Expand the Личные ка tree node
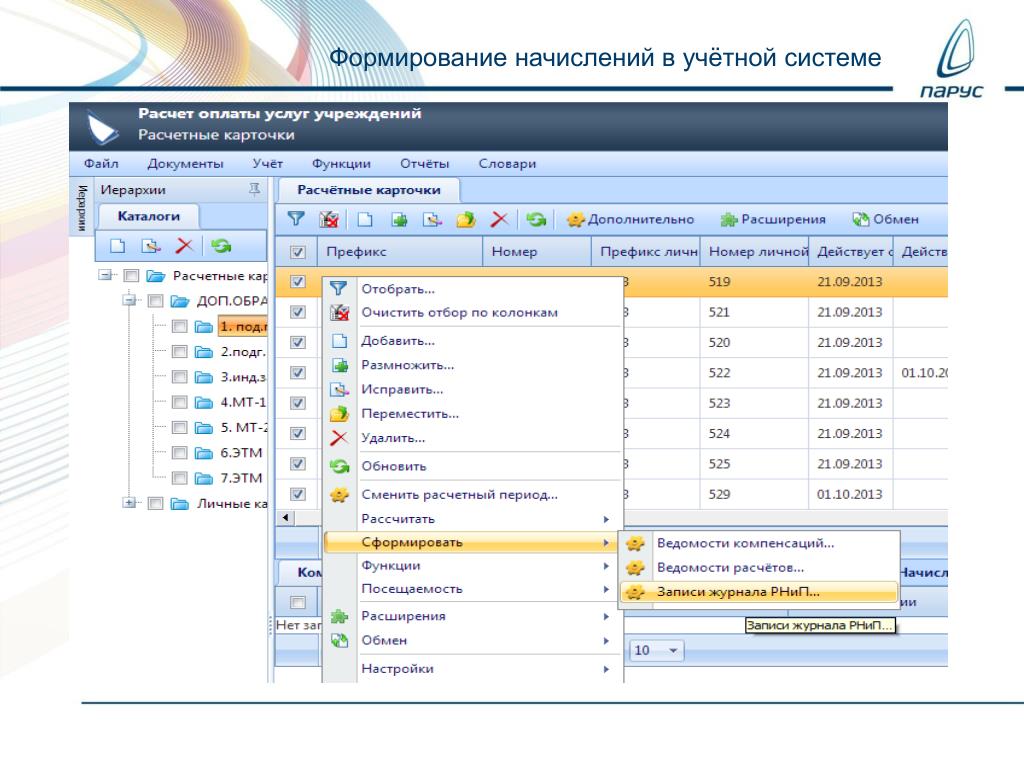The height and width of the screenshot is (768, 1024). (129, 503)
